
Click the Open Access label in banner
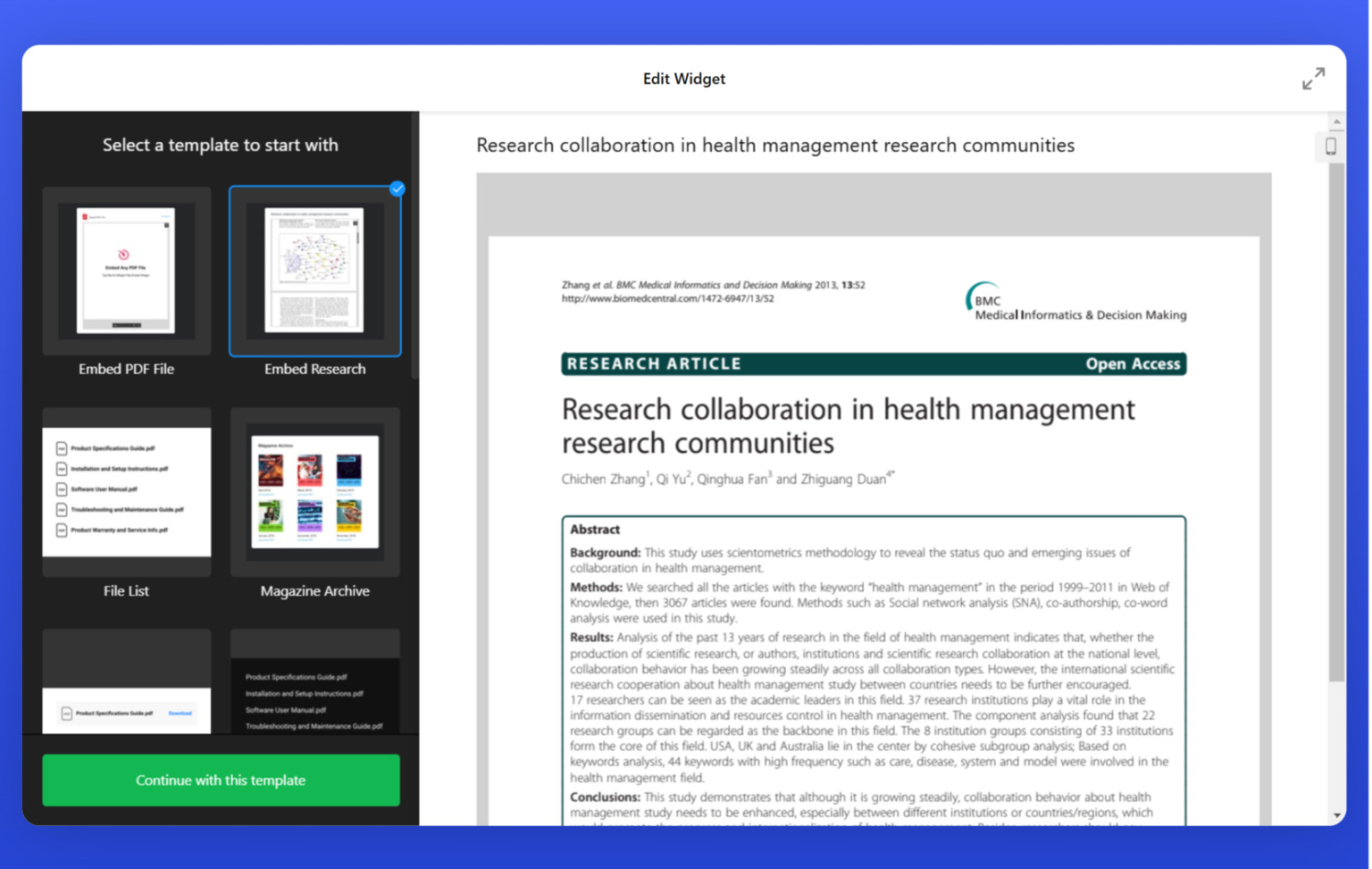point(1133,363)
